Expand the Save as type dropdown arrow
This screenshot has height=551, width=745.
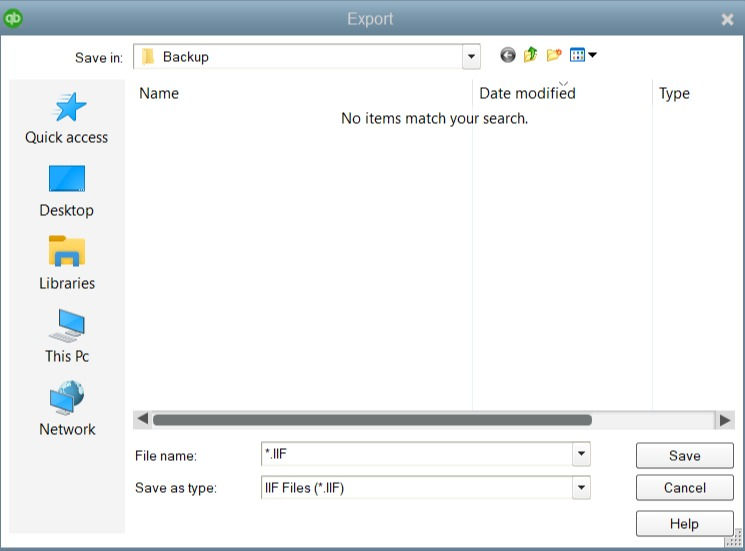coord(581,487)
